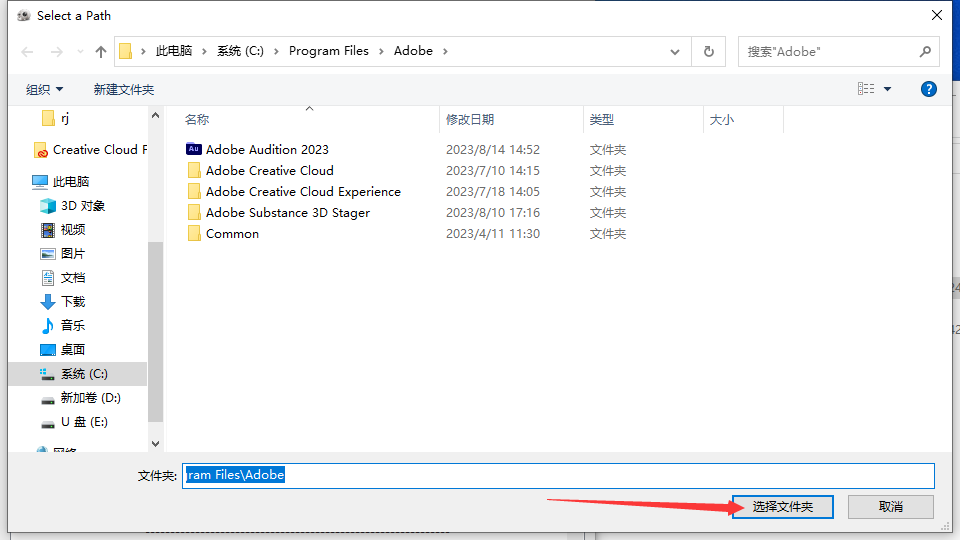Click the sidebar scrollbar thumb
The height and width of the screenshot is (540, 960).
click(156, 332)
